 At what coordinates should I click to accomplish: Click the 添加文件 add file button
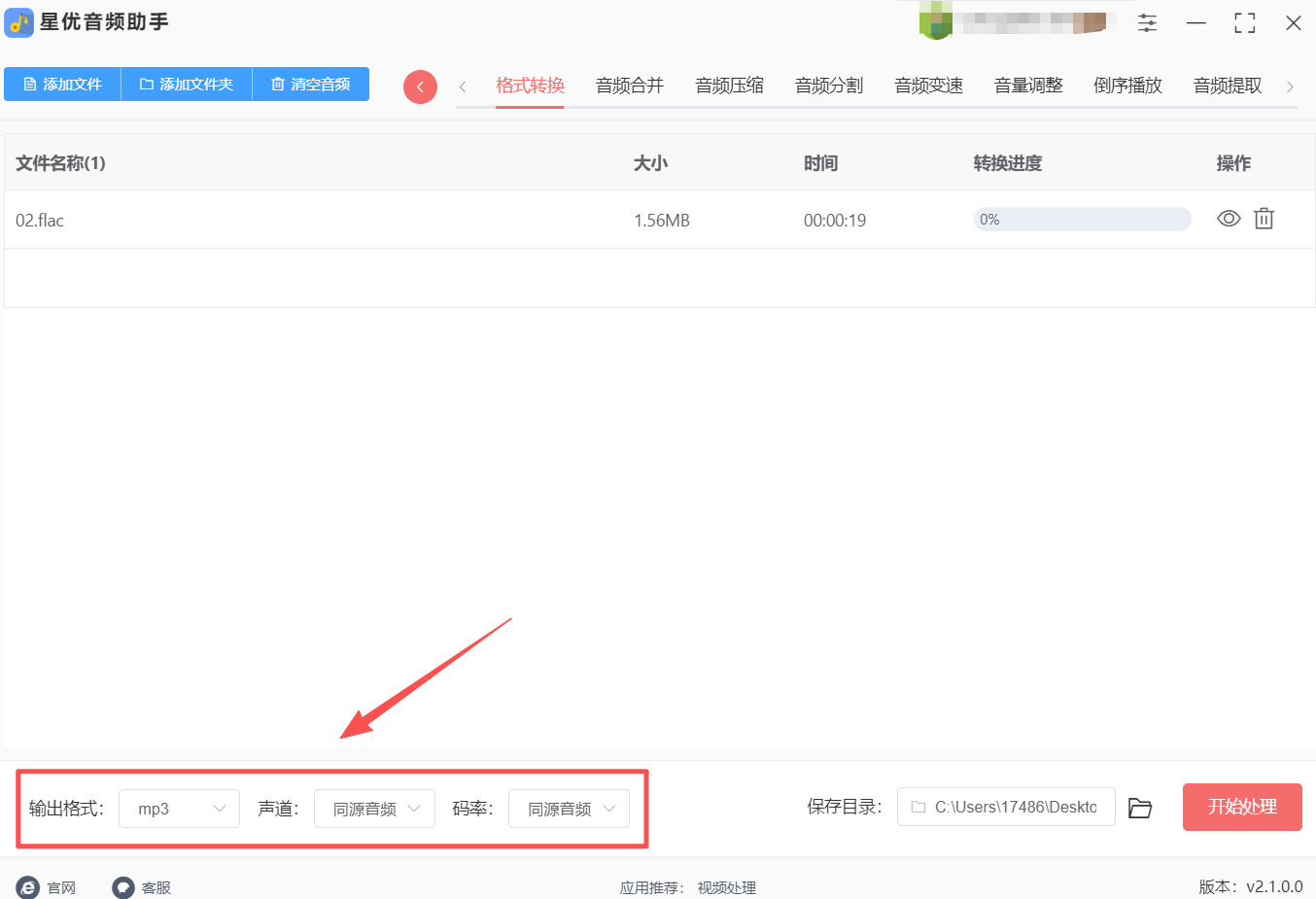coord(62,85)
